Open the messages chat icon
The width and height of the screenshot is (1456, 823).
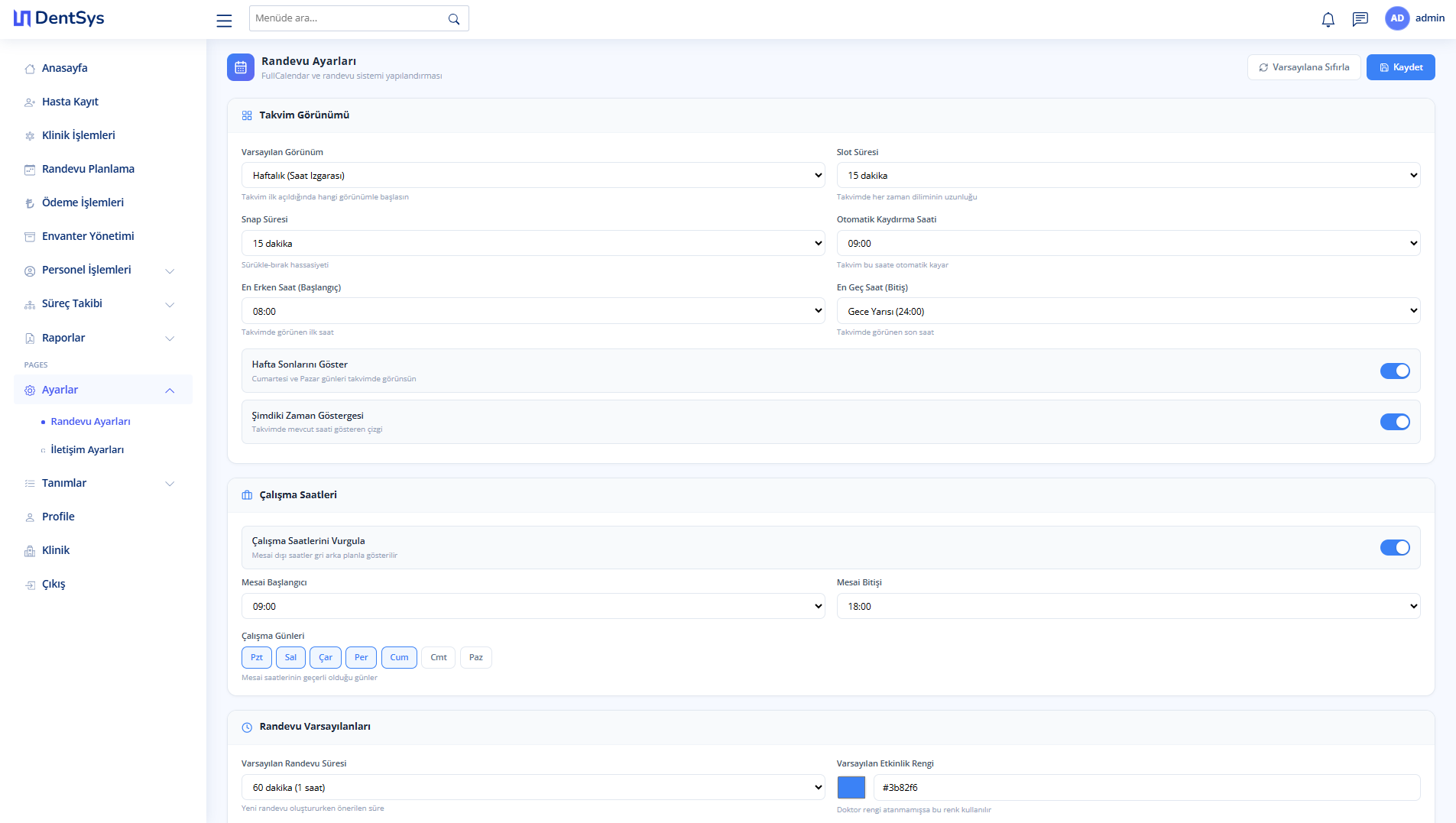[1360, 19]
